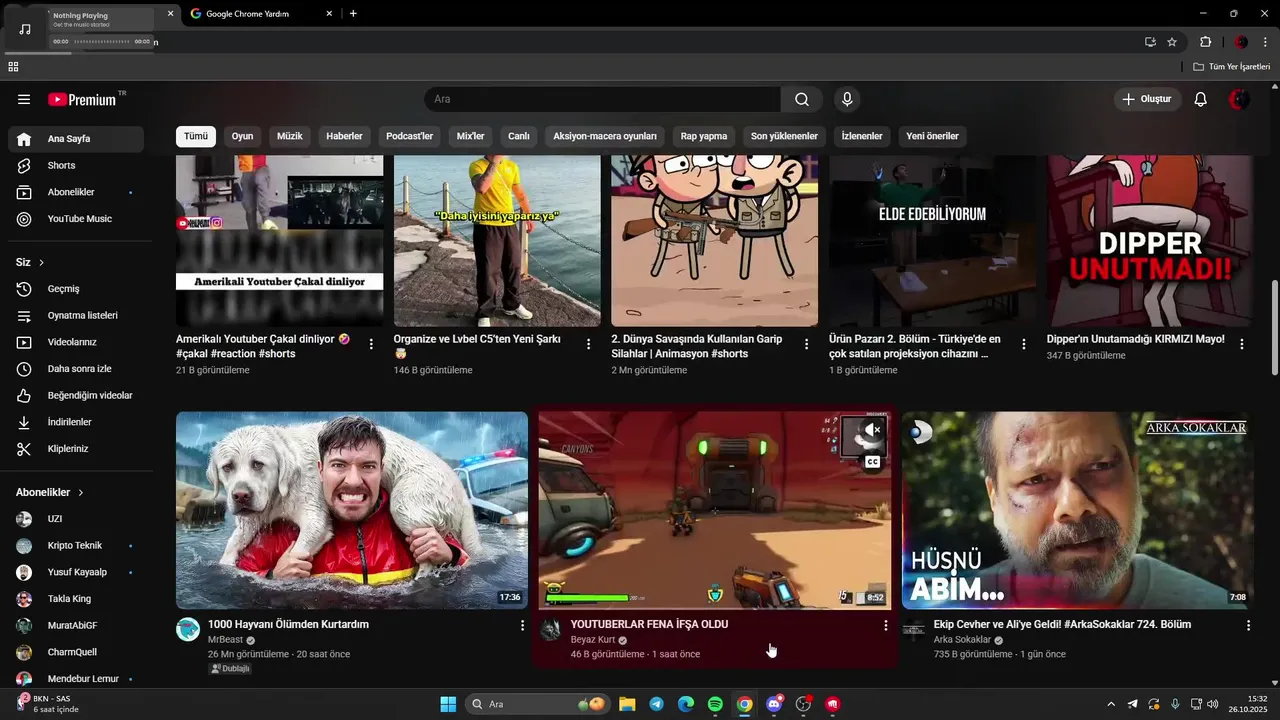Open the YouTube hamburger guide menu
The height and width of the screenshot is (720, 1280).
pos(24,99)
